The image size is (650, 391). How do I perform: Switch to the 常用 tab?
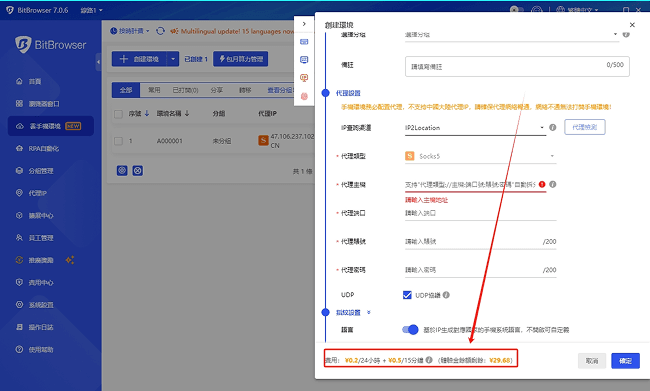coord(154,90)
